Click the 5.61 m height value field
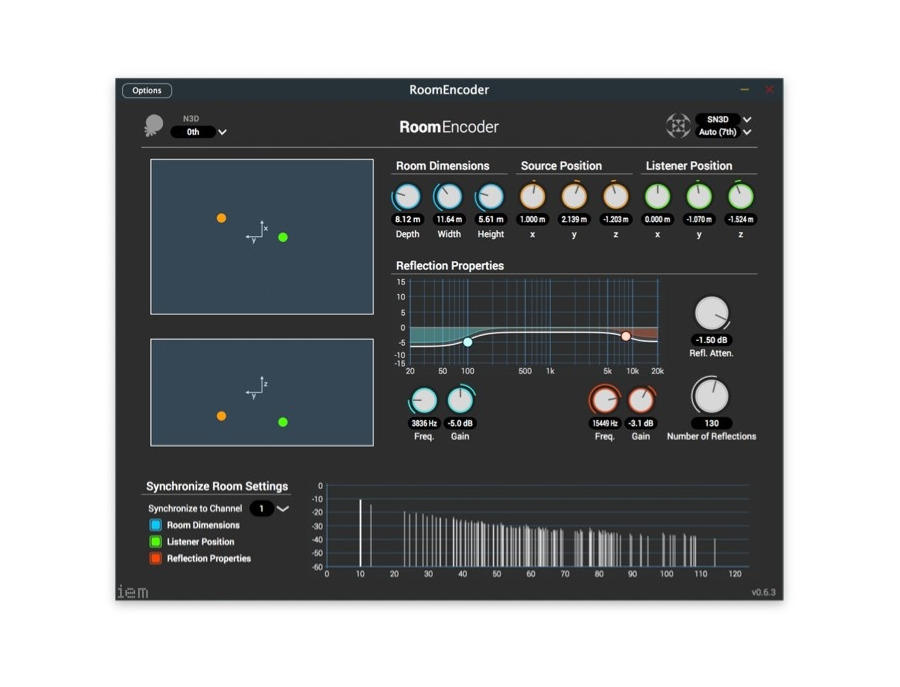Image resolution: width=900 pixels, height=687 pixels. tap(491, 219)
